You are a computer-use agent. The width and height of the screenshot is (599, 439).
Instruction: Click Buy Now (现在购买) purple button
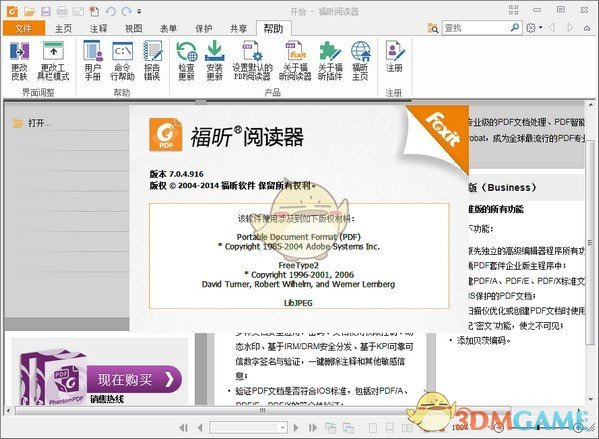coord(134,379)
